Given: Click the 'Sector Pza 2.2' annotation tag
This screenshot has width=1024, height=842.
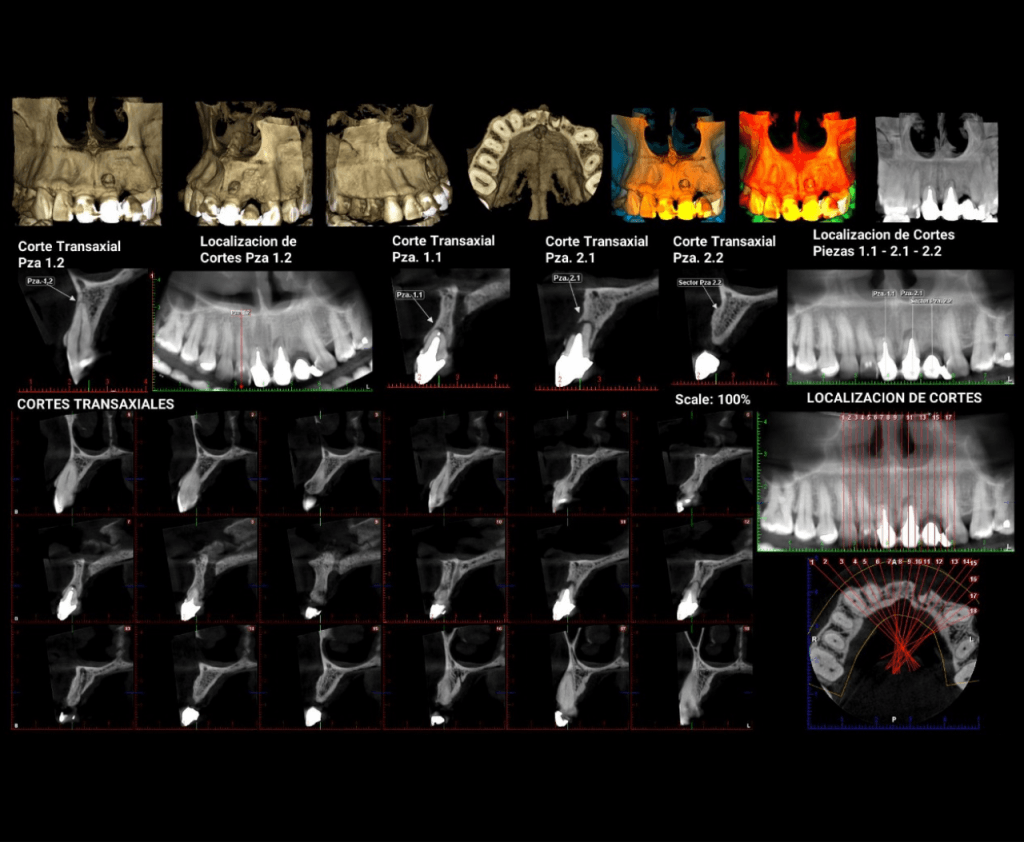Looking at the screenshot, I should pyautogui.click(x=699, y=283).
